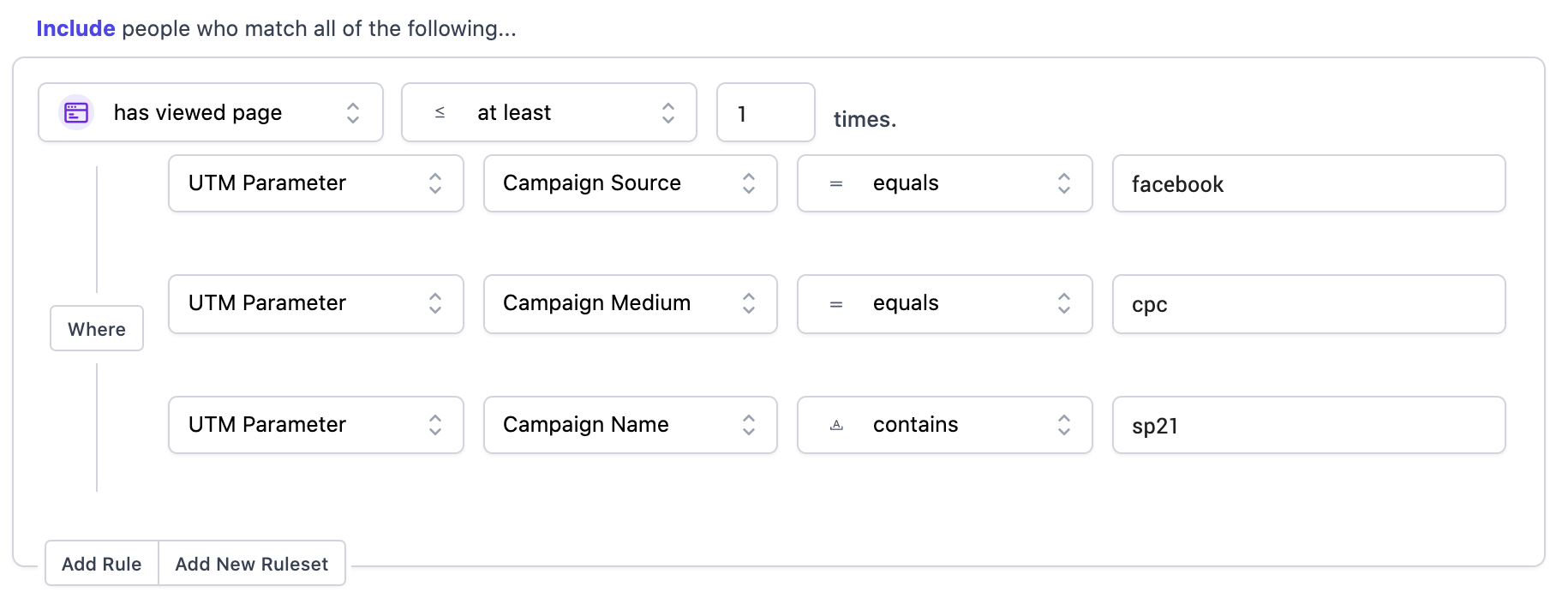The image size is (1568, 598).
Task: Click the contains text icon in Campaign Name row
Action: [836, 425]
